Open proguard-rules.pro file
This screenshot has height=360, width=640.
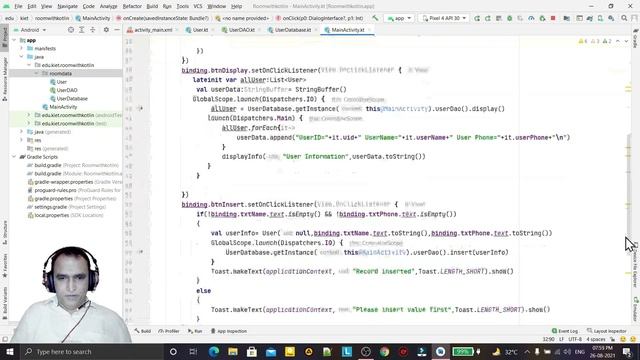tap(73, 190)
